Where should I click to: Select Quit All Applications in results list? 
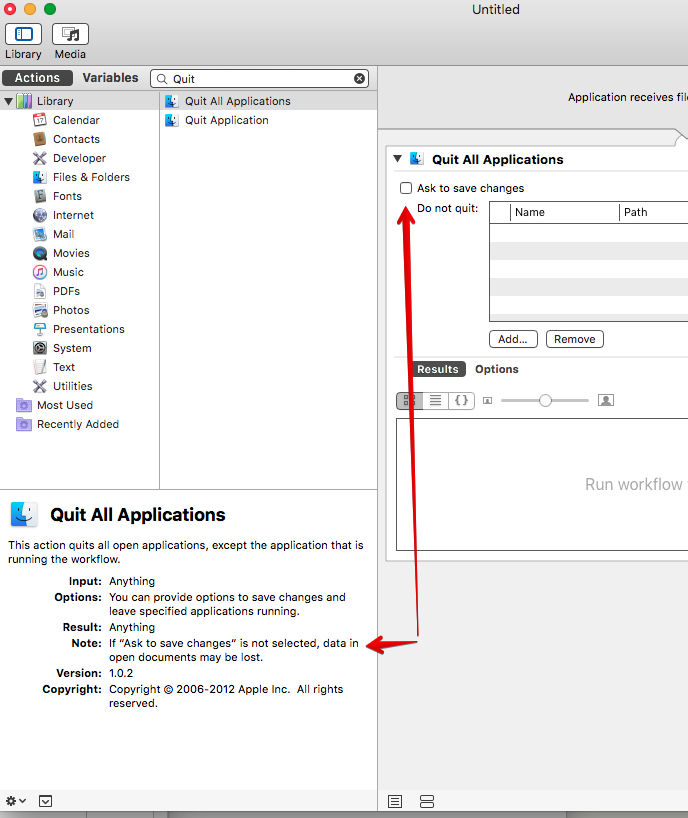point(268,101)
